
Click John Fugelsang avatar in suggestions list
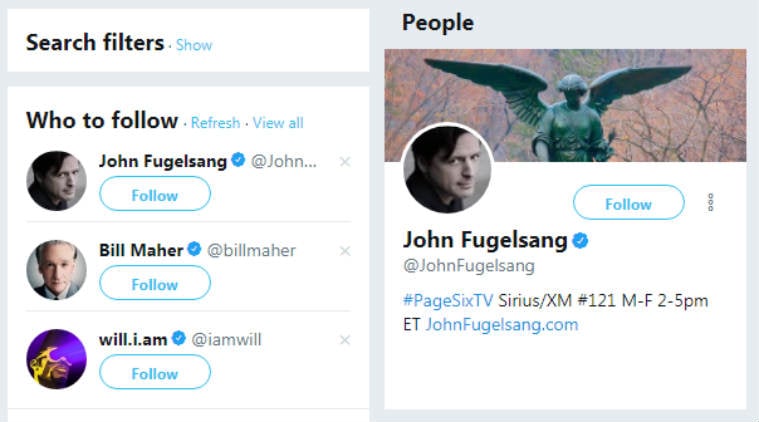pyautogui.click(x=57, y=181)
